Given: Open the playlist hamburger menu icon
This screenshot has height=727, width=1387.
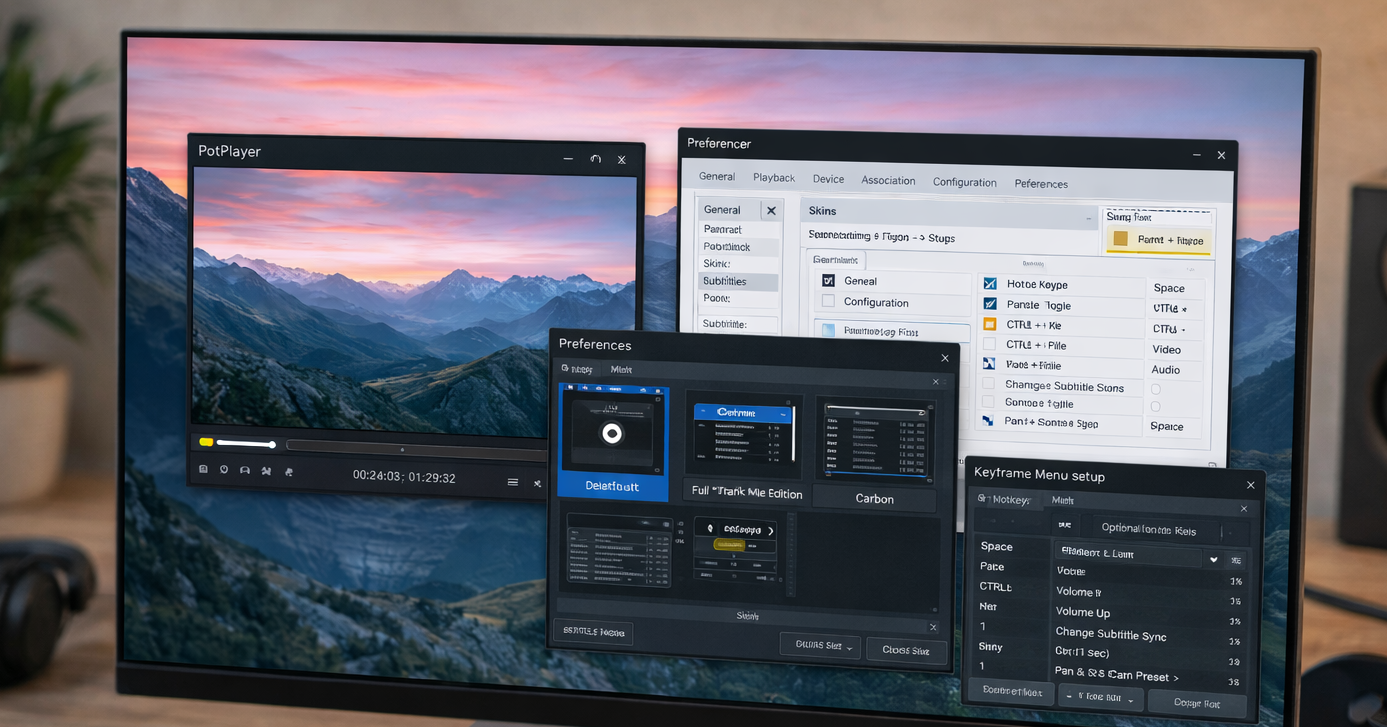Looking at the screenshot, I should 513,482.
